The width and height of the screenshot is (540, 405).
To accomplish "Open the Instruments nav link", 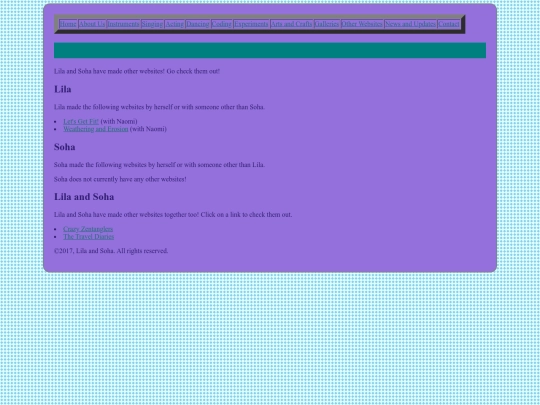I will (123, 24).
